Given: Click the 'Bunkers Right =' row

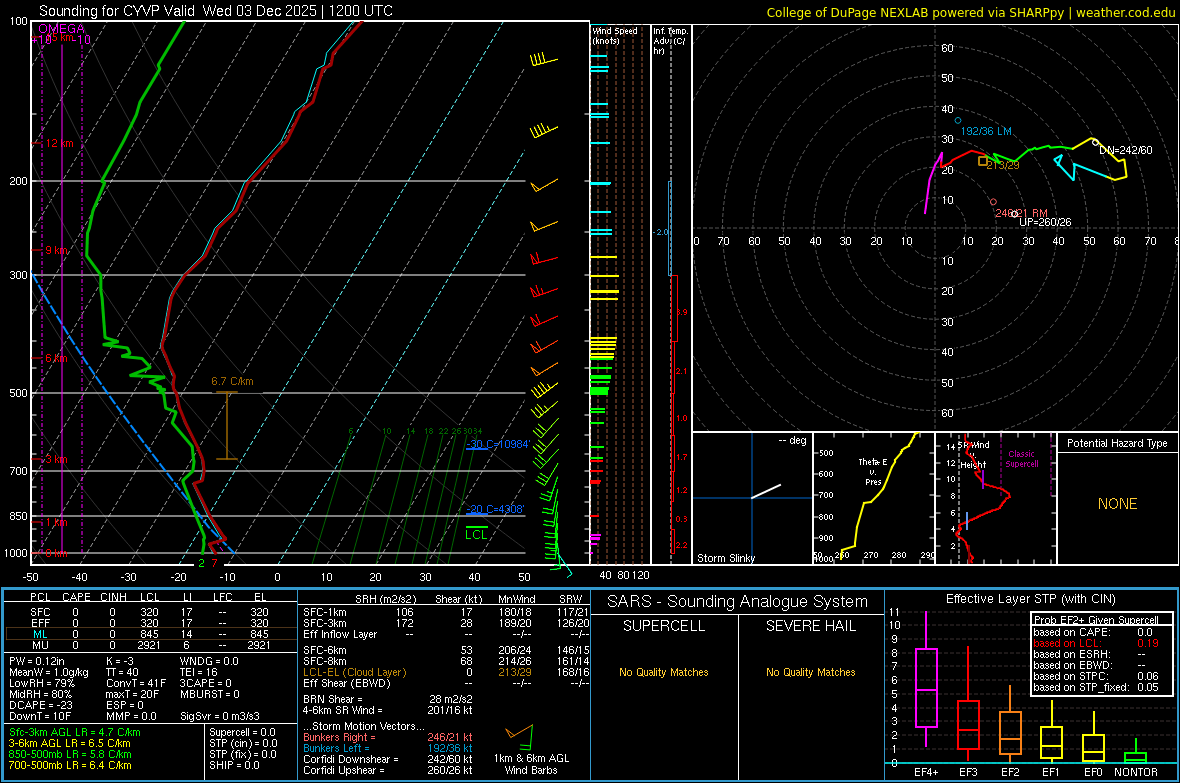Looking at the screenshot, I should pos(388,737).
